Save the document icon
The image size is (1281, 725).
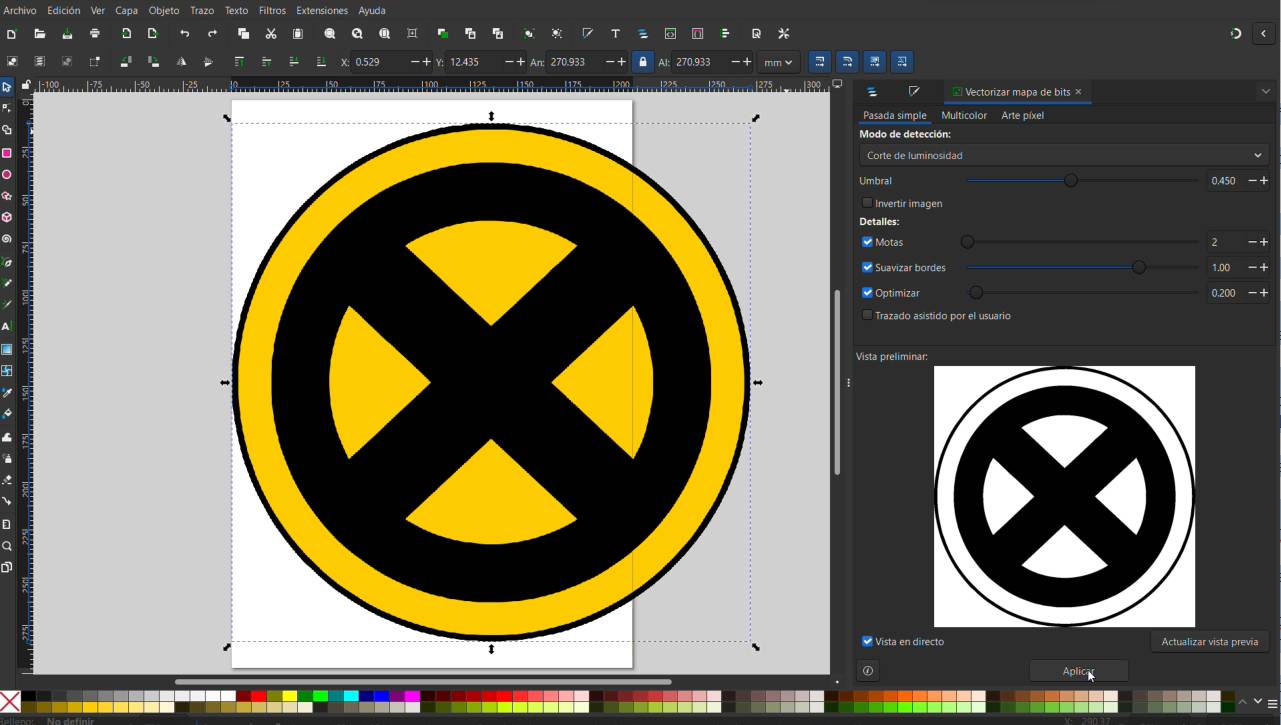(67, 34)
